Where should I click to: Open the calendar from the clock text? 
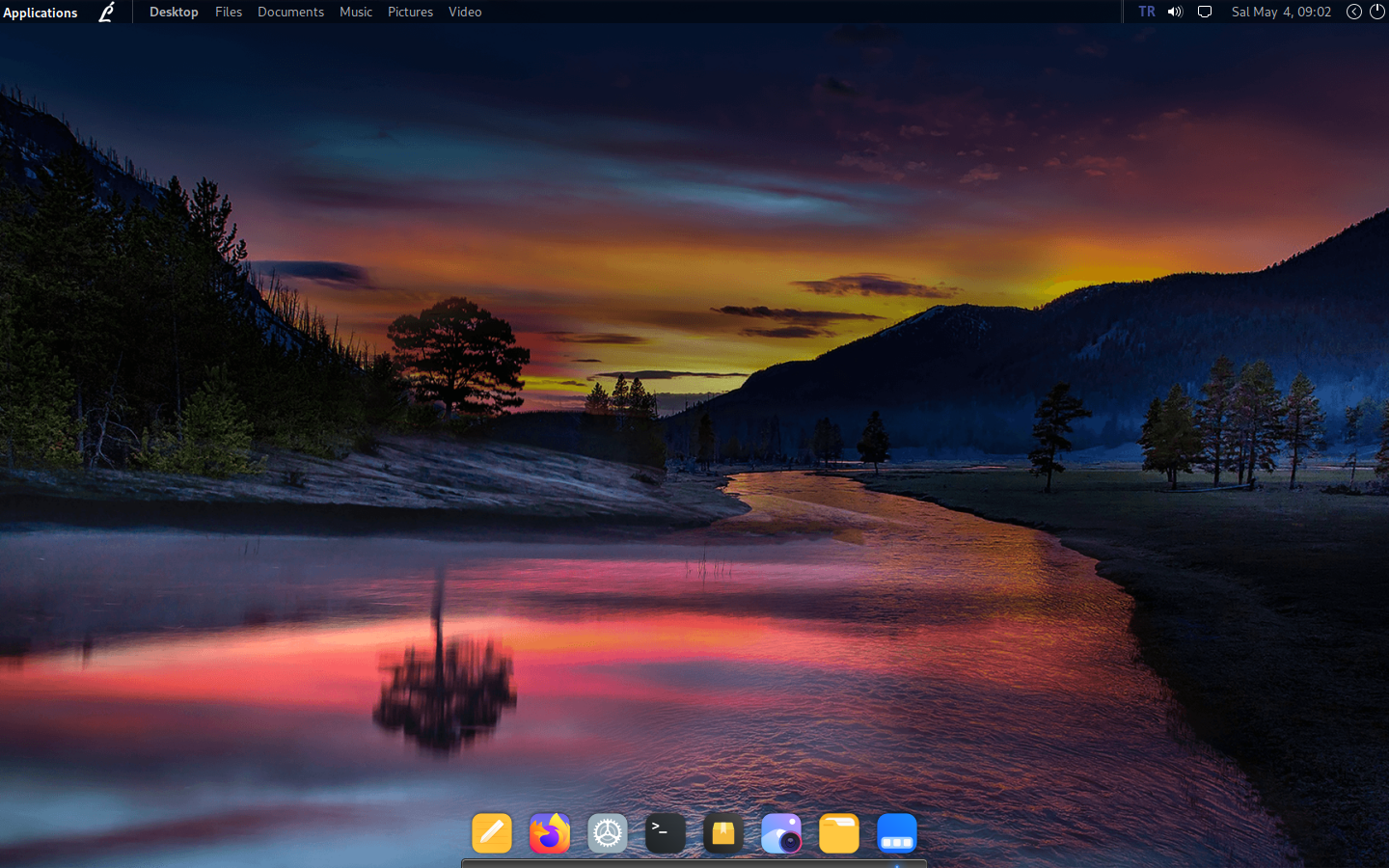pyautogui.click(x=1281, y=12)
